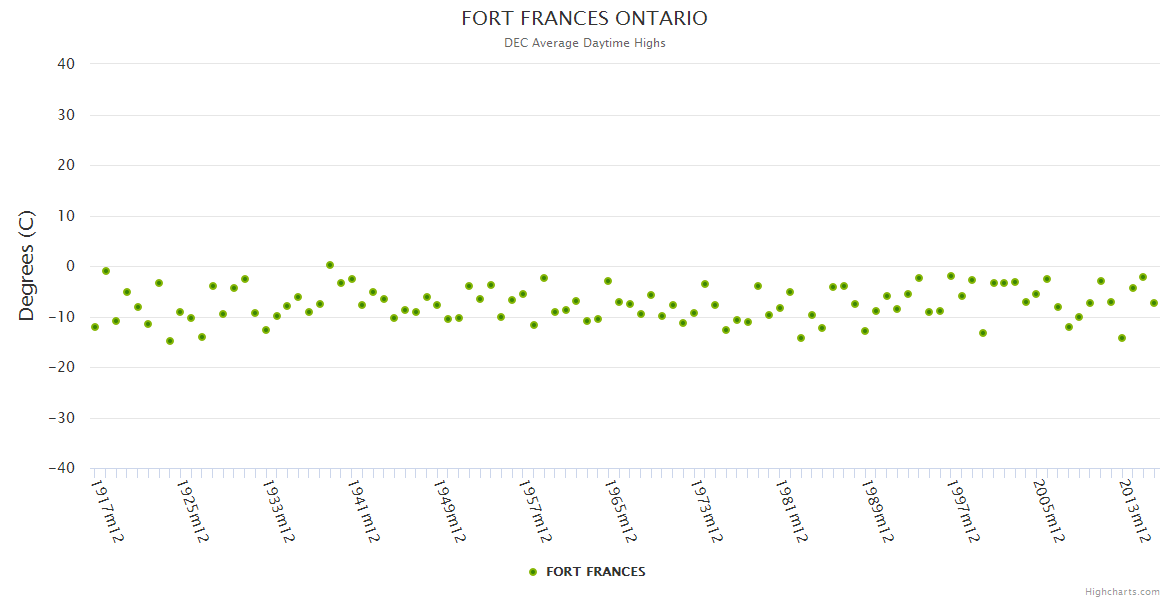Click the 1917m12 x-axis label
The width and height of the screenshot is (1170, 600).
click(x=107, y=510)
